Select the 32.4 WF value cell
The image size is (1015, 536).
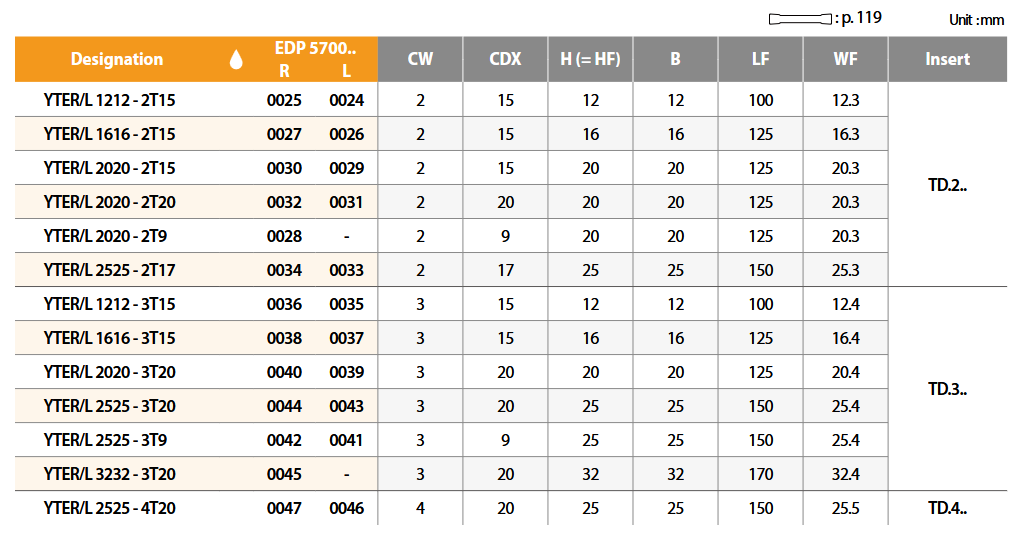[x=845, y=474]
